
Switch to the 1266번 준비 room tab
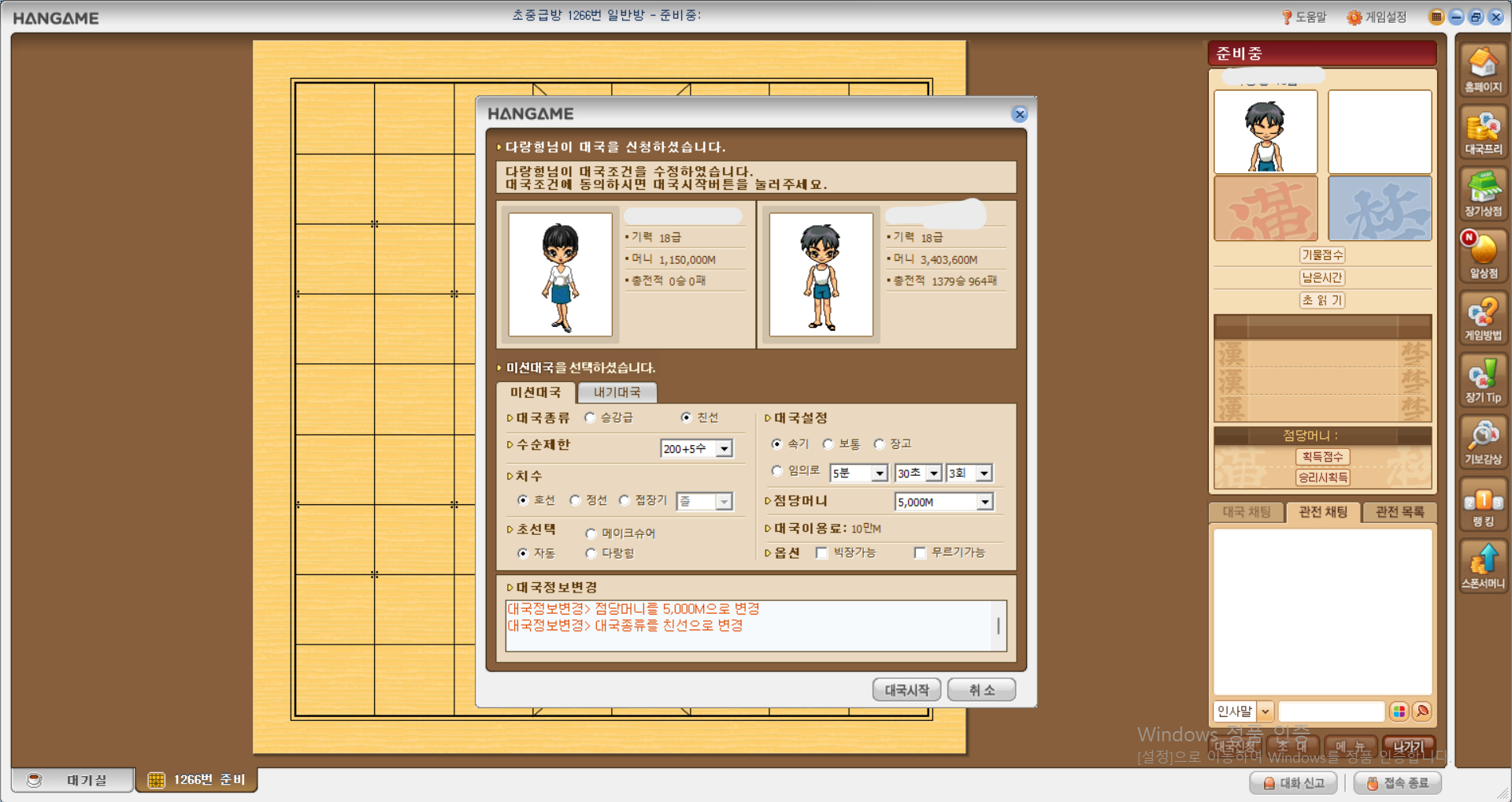point(197,780)
